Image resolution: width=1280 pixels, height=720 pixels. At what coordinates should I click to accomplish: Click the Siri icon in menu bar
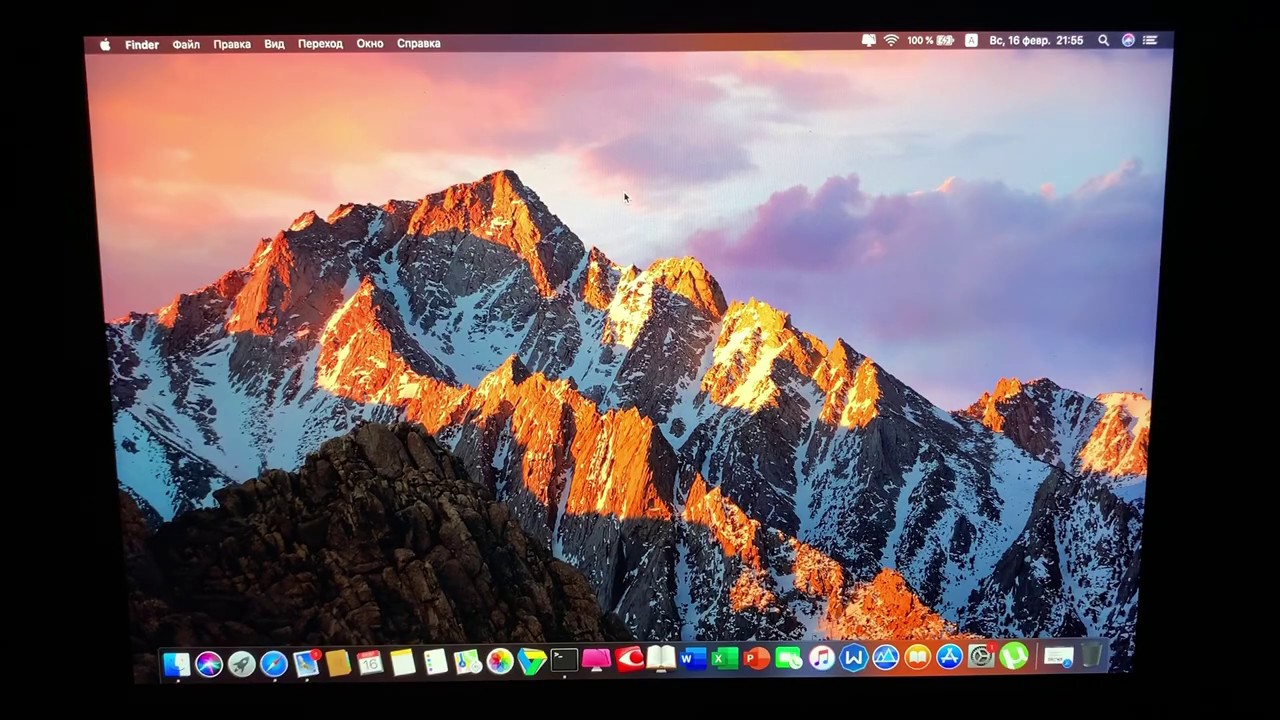pyautogui.click(x=1128, y=41)
